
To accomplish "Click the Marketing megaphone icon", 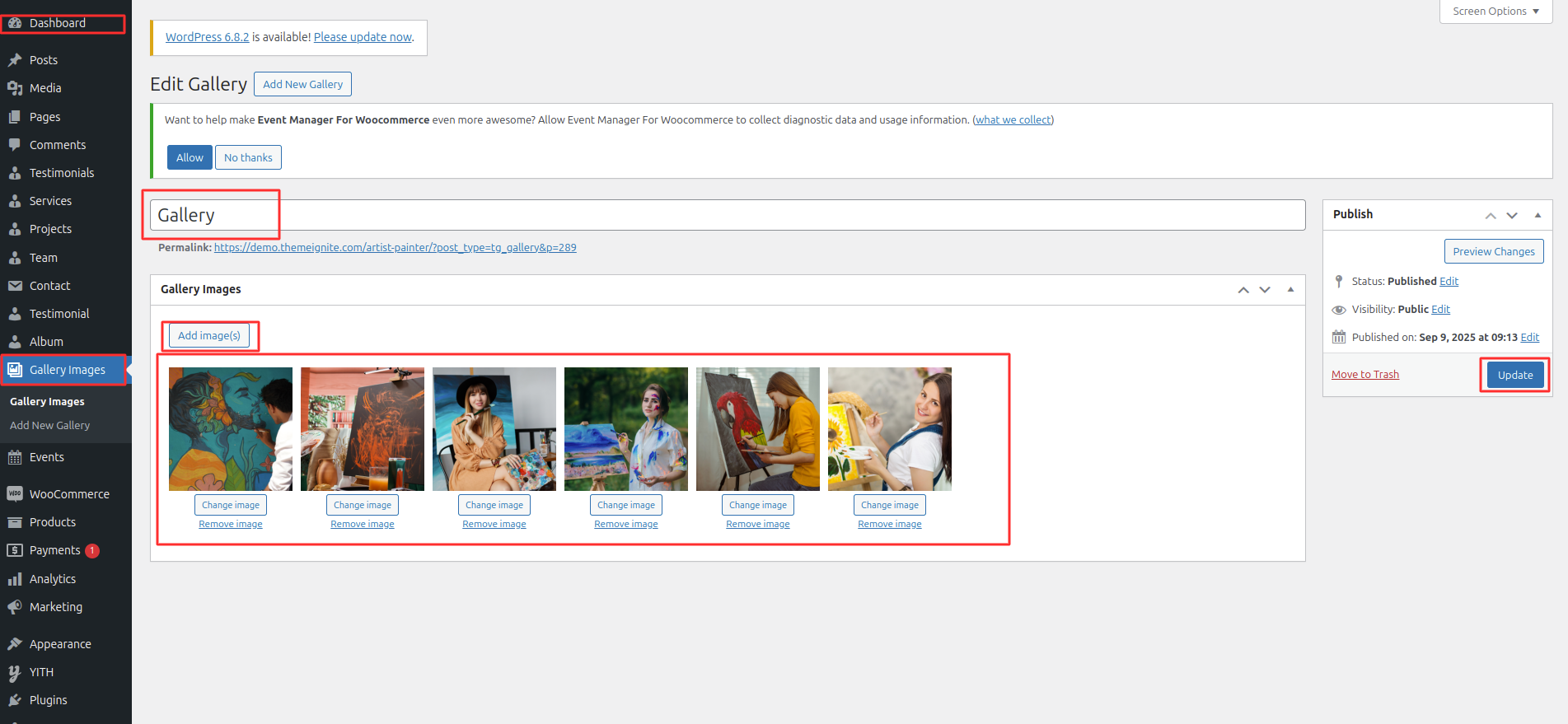I will [x=15, y=607].
